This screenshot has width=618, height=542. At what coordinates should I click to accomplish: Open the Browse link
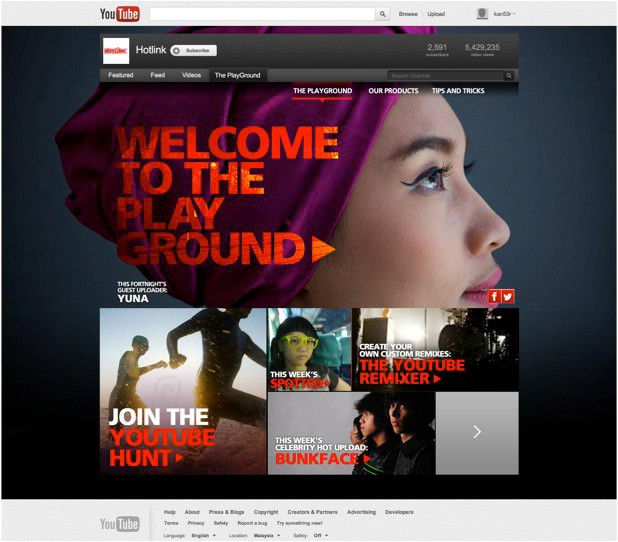408,14
